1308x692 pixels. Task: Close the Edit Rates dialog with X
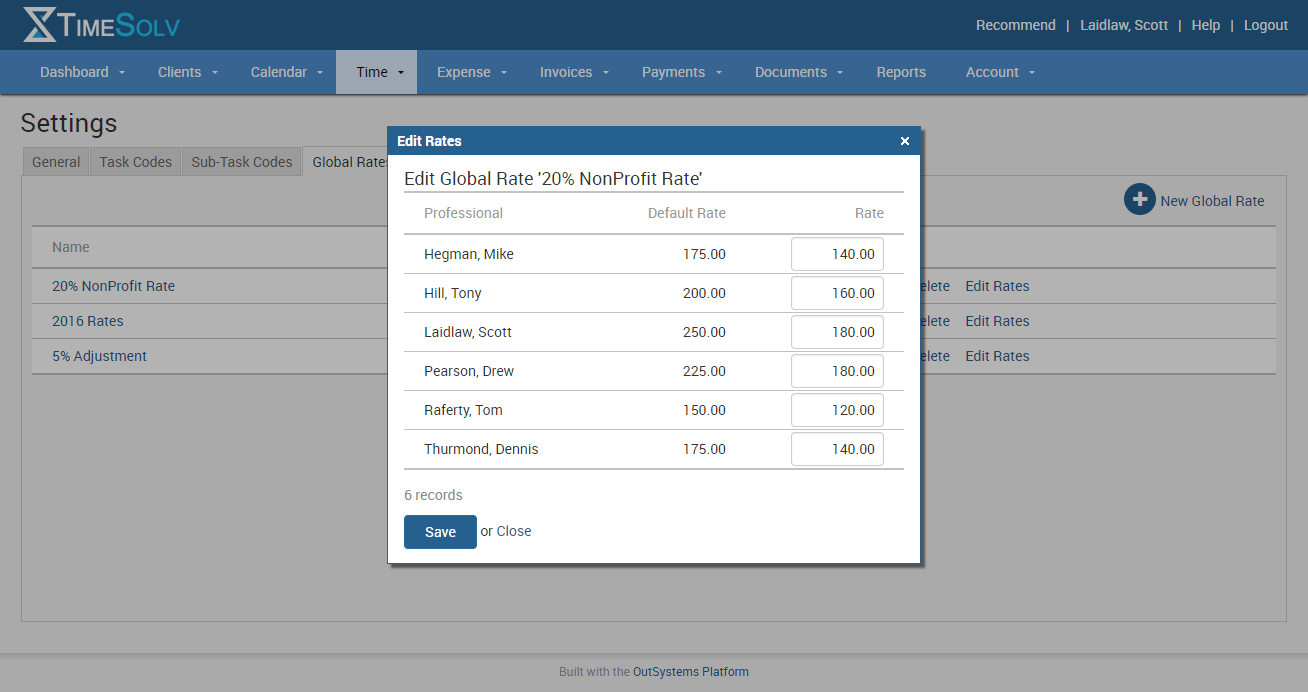pyautogui.click(x=905, y=141)
